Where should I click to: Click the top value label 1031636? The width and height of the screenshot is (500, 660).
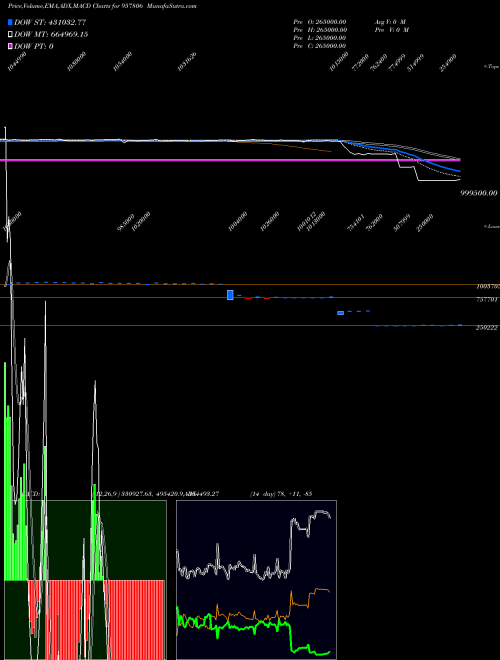click(187, 61)
